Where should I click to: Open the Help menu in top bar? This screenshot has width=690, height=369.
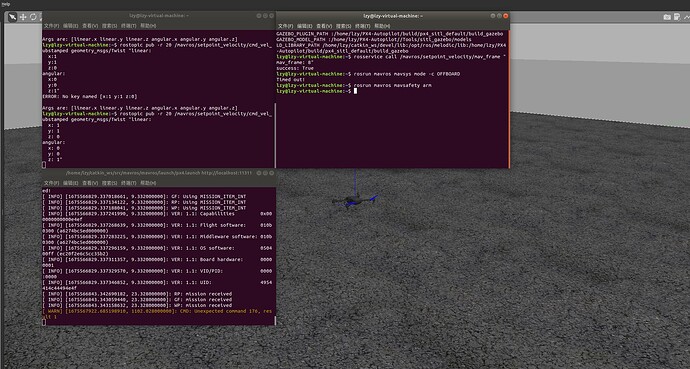coord(5,4)
